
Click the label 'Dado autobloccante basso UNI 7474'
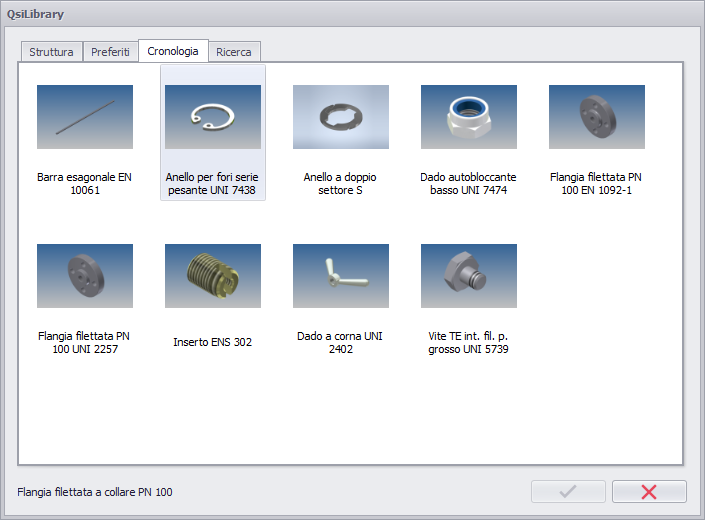pyautogui.click(x=469, y=183)
